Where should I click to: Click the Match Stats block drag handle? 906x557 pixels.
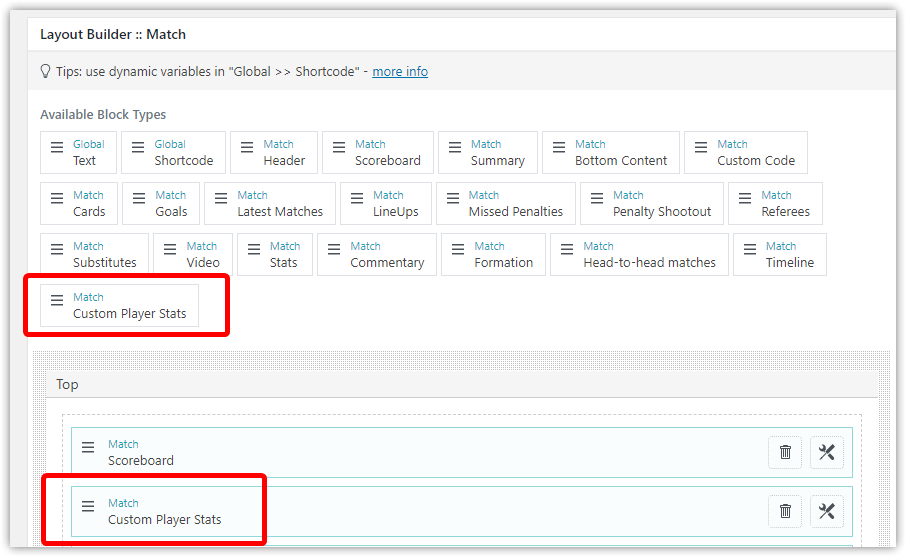click(x=254, y=249)
